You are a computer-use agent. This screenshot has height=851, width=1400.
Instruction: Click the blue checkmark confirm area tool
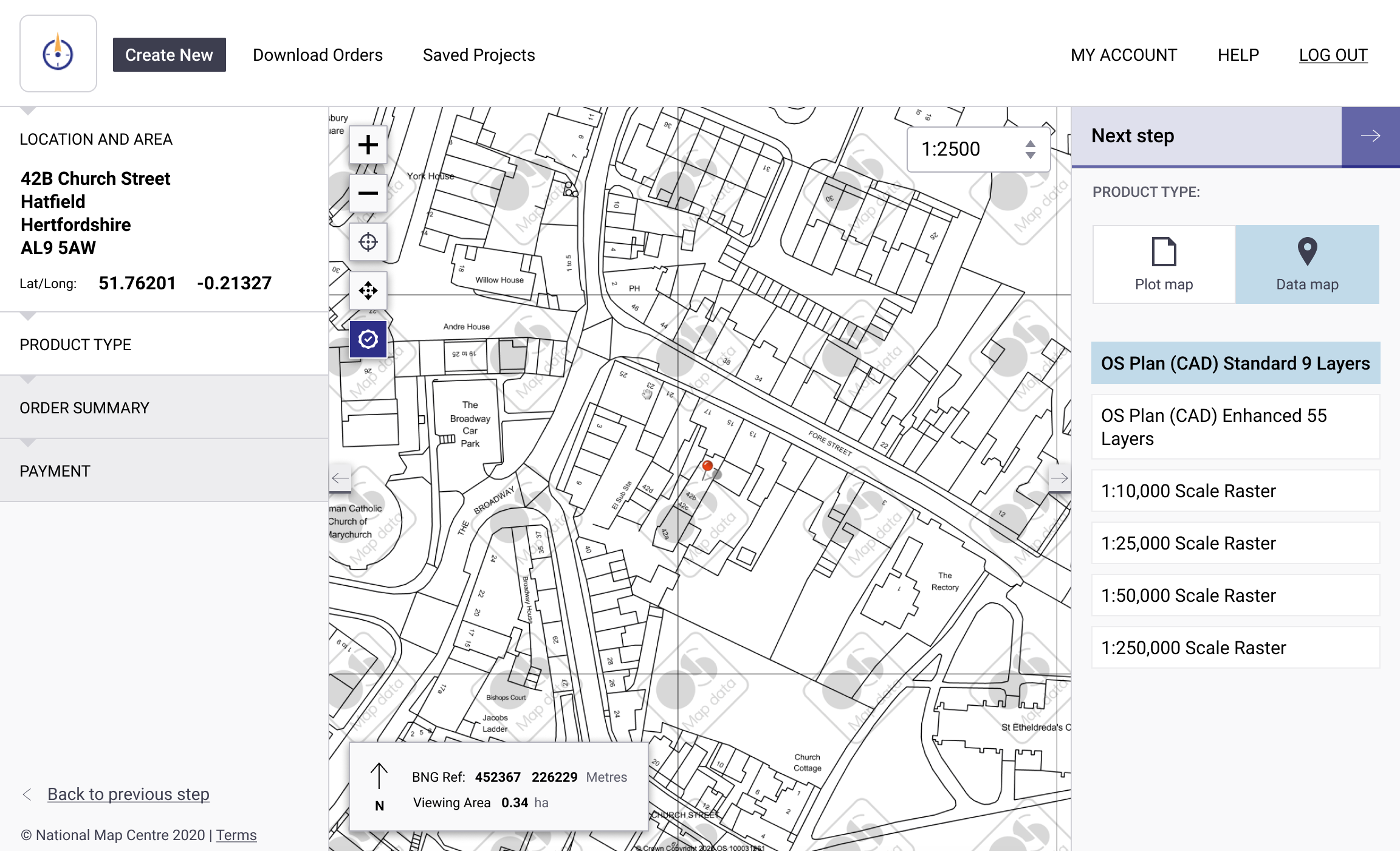click(368, 339)
